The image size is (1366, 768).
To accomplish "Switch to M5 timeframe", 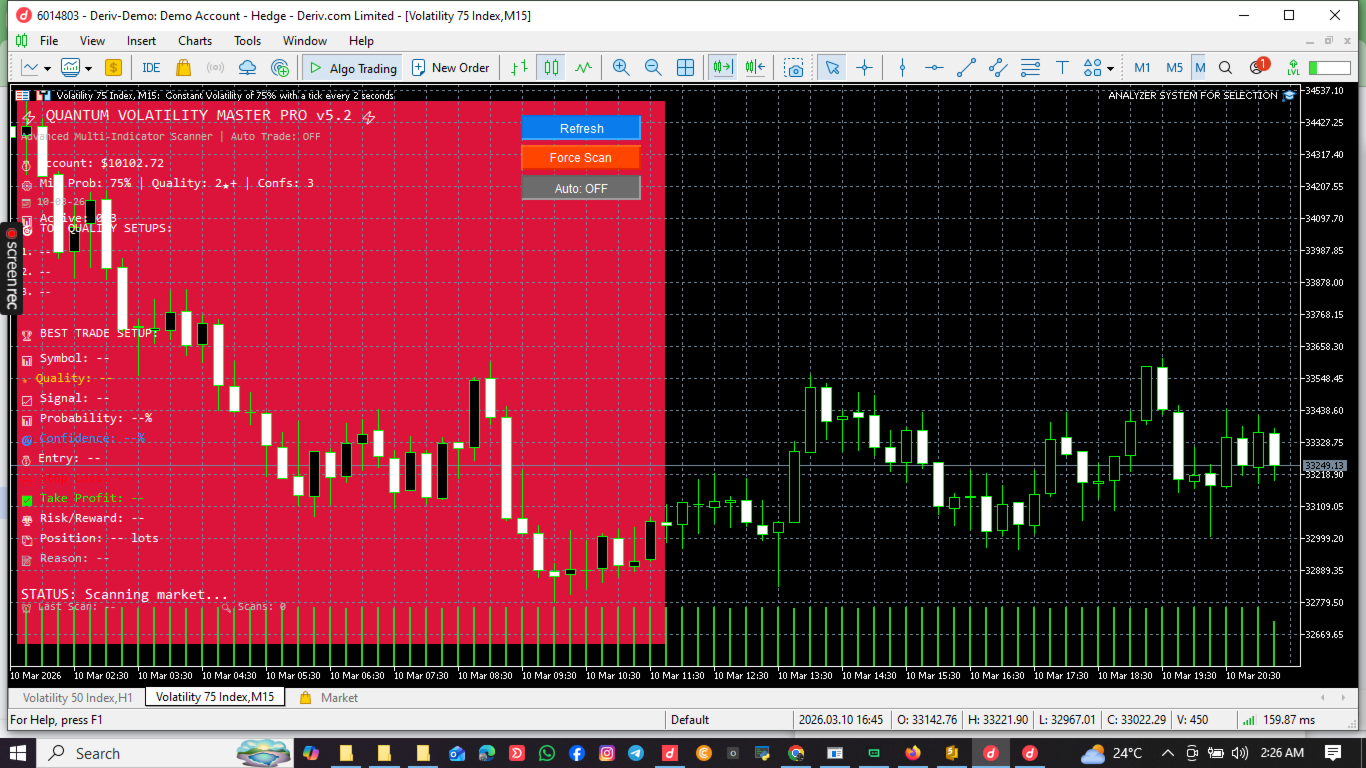I will 1174,68.
